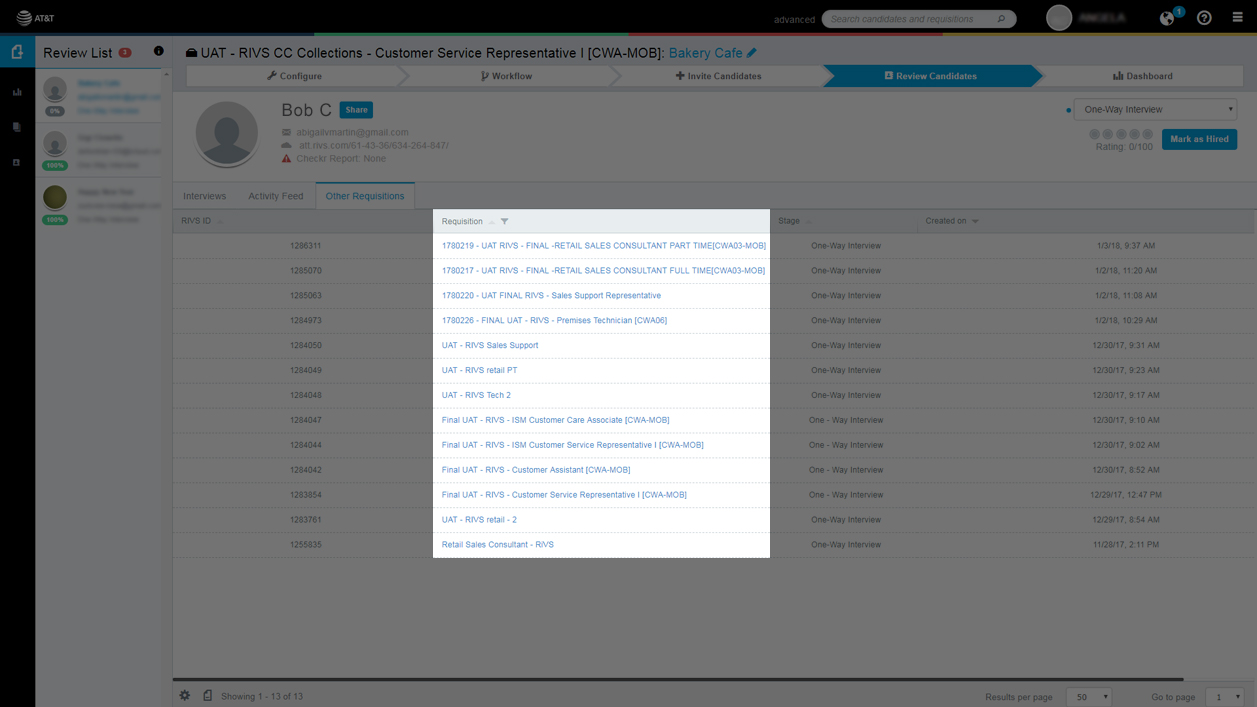Open requisition 1780217 Retail Sales Consultant Full Time
This screenshot has width=1257, height=707.
click(603, 271)
